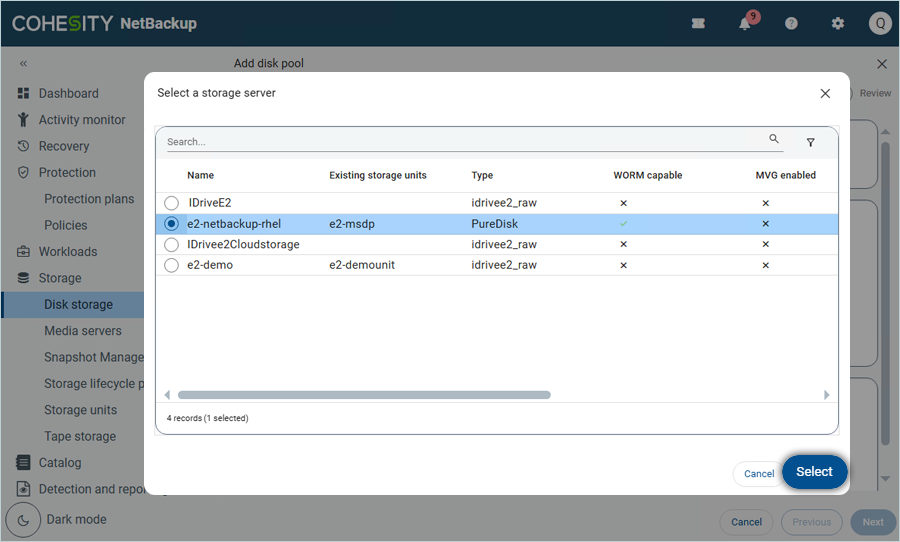The image size is (900, 542).
Task: Open Activity monitor in the sidebar
Action: [x=81, y=120]
